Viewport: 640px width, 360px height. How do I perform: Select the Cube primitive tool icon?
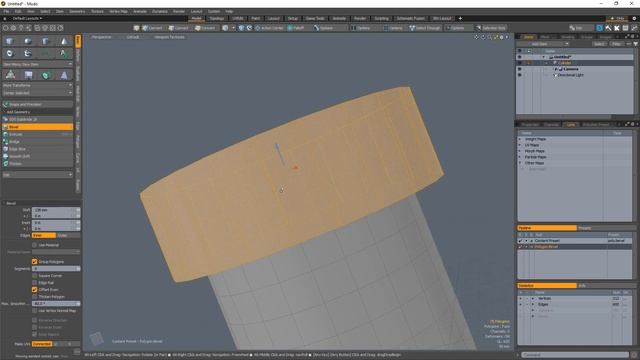click(x=10, y=41)
